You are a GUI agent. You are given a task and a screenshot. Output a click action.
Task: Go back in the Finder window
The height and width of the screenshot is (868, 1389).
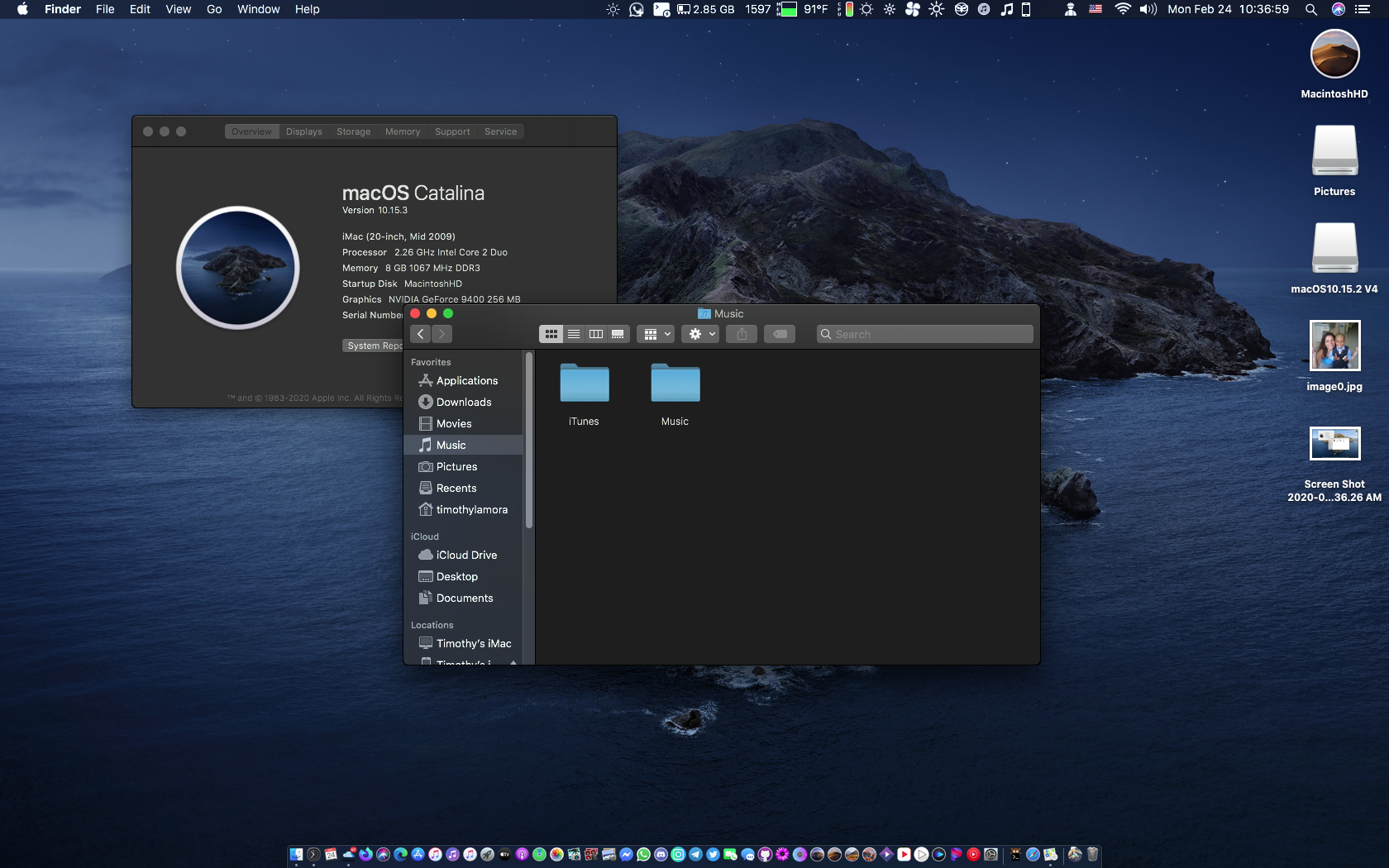tap(421, 334)
